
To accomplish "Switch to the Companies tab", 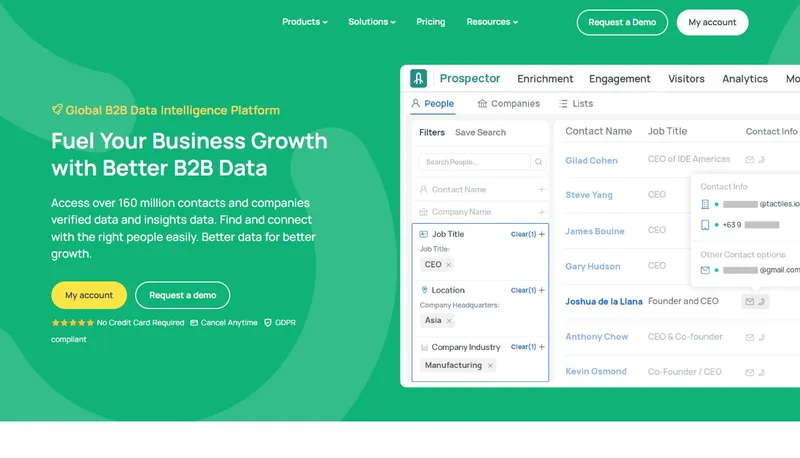I will click(x=508, y=104).
